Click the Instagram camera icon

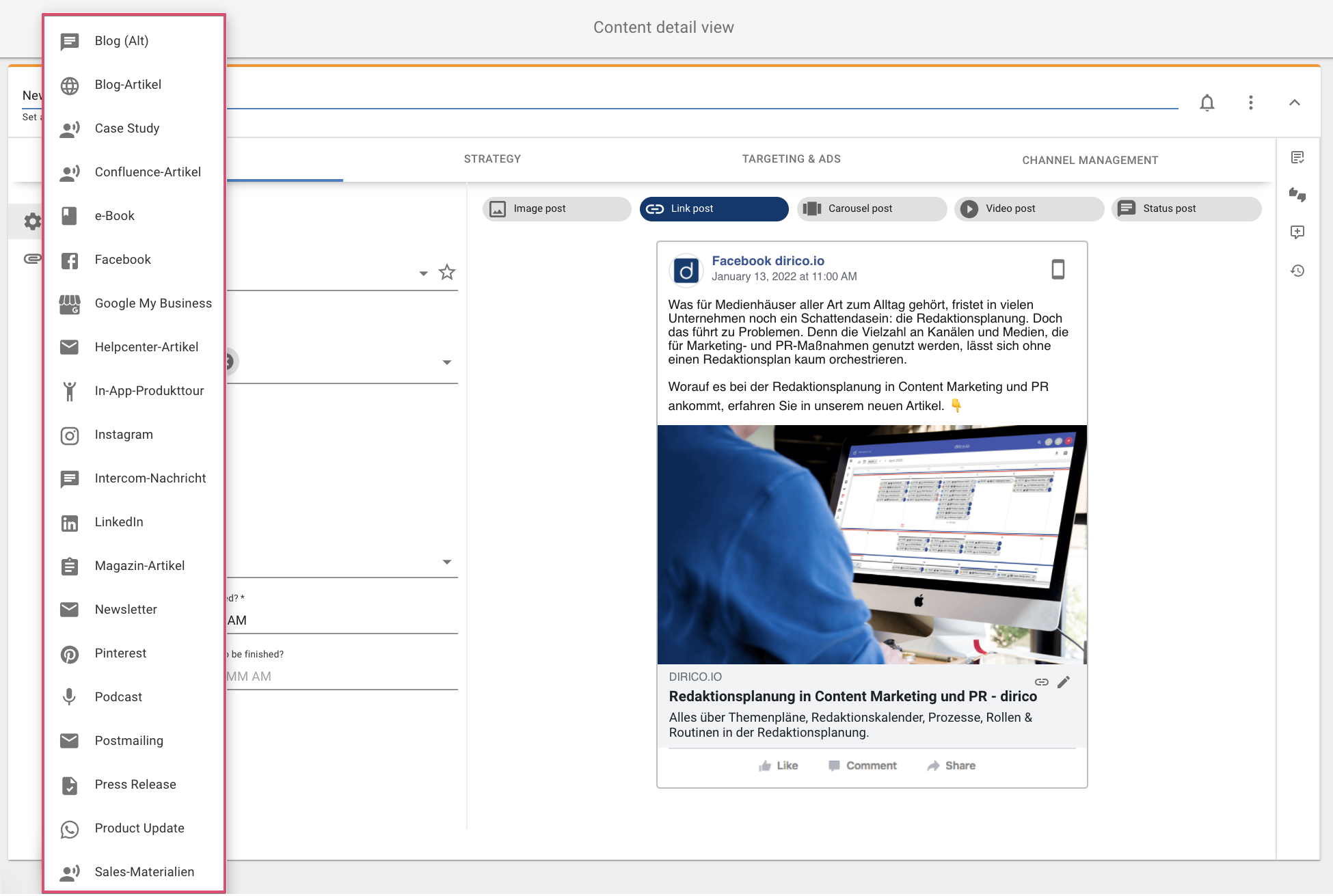[70, 435]
